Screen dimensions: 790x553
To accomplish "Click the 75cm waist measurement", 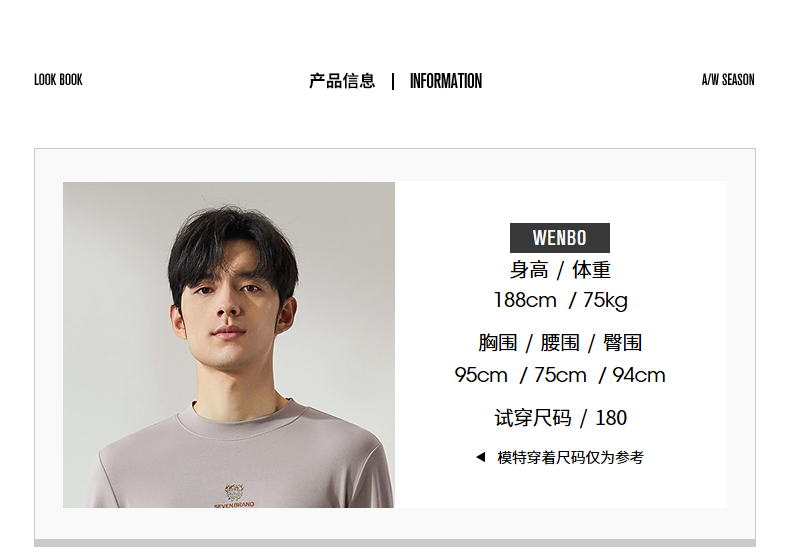I will point(560,375).
